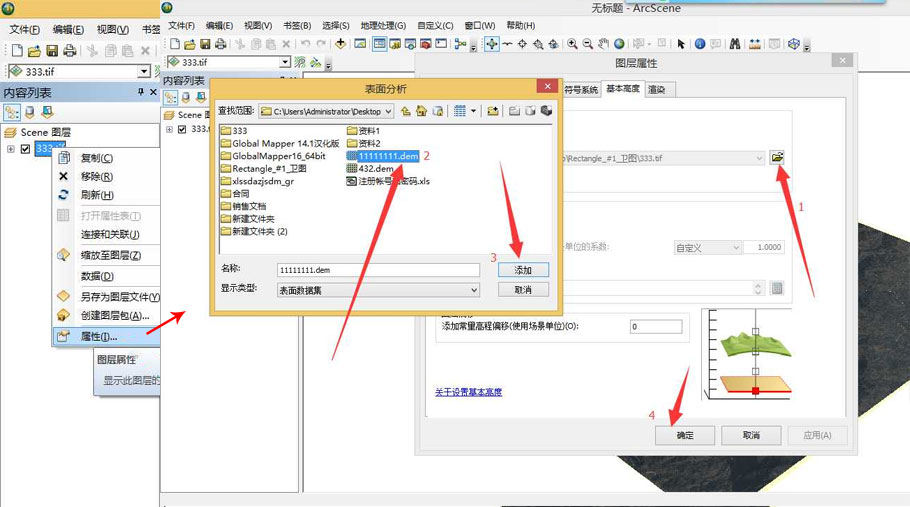Click the stepper arrows beside calculator icon
Screen dimensions: 910x507
tap(758, 288)
